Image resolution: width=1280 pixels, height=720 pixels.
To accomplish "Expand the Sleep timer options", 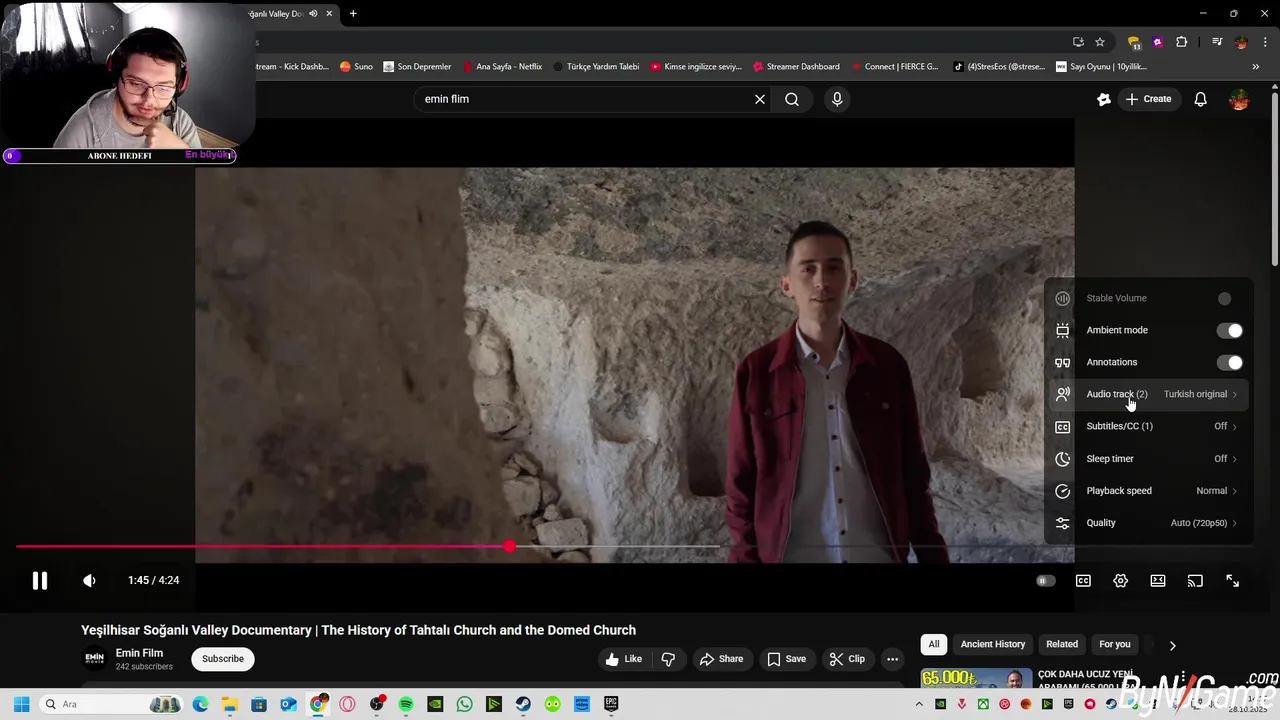I will click(1148, 458).
